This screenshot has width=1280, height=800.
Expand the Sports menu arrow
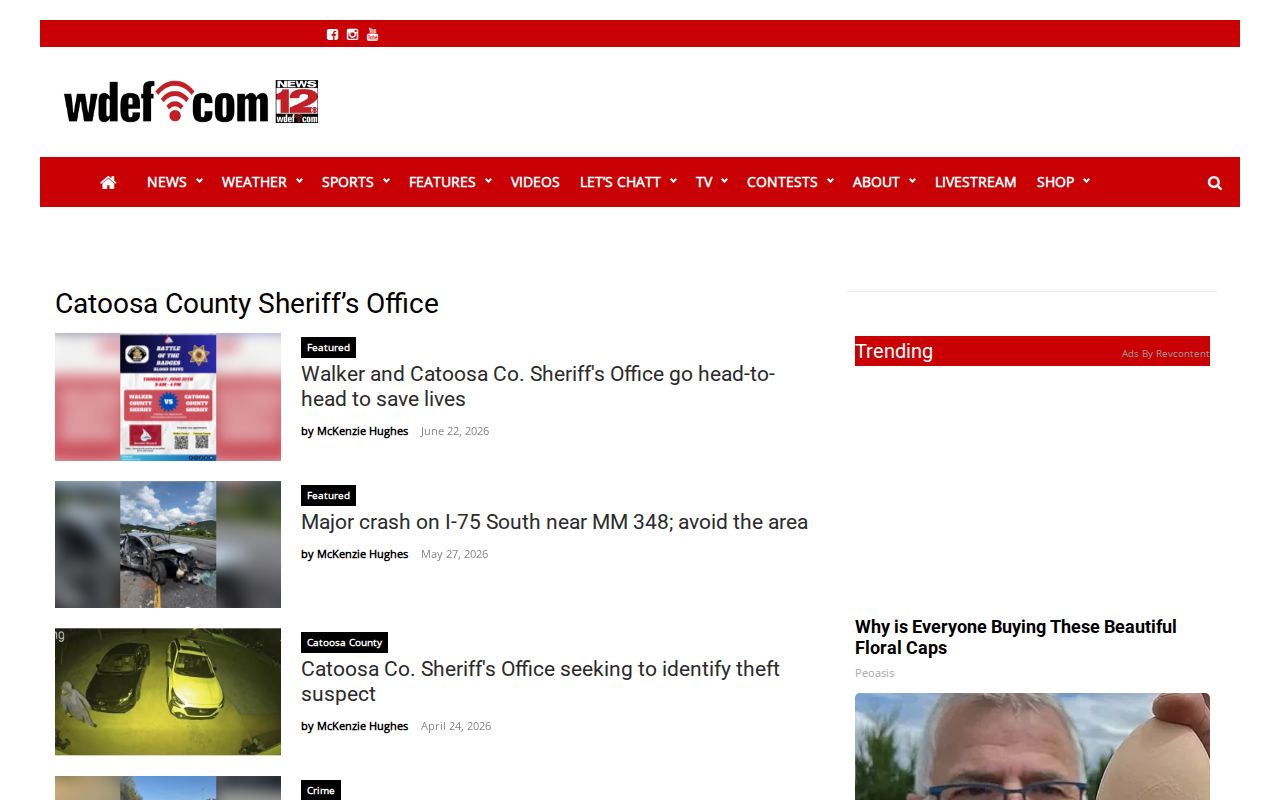pyautogui.click(x=386, y=181)
